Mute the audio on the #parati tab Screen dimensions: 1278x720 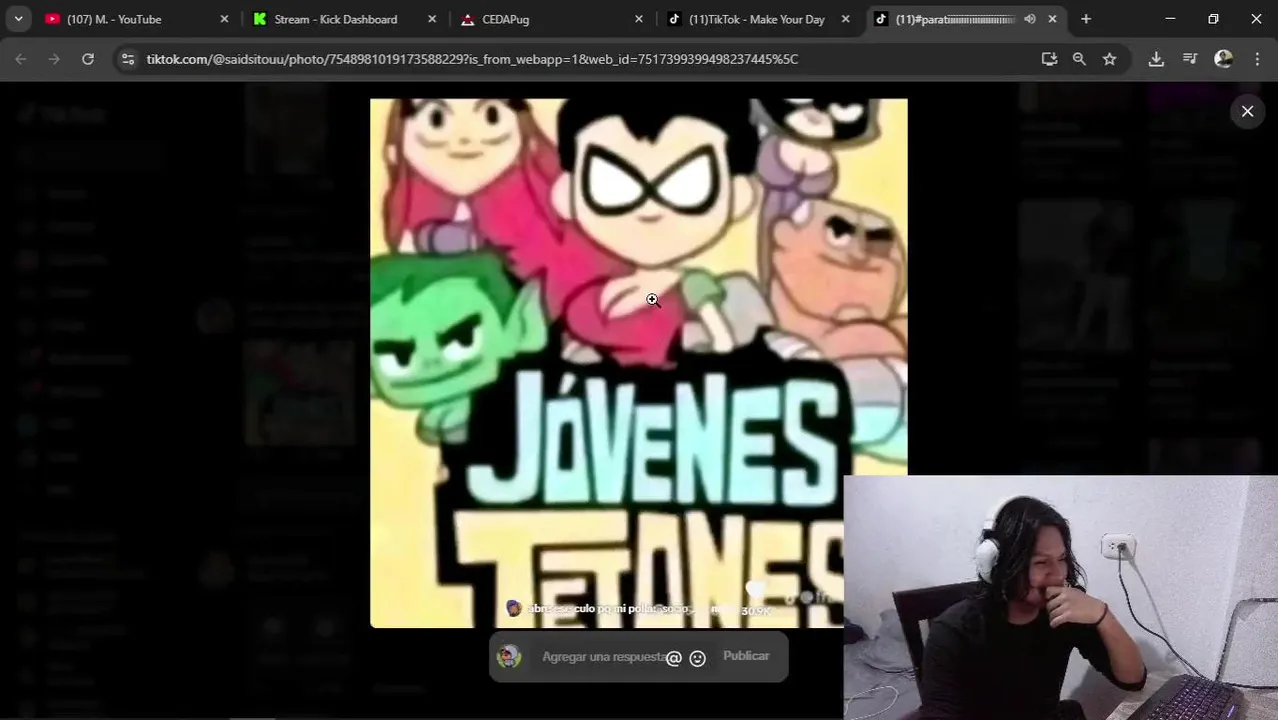coord(1029,19)
